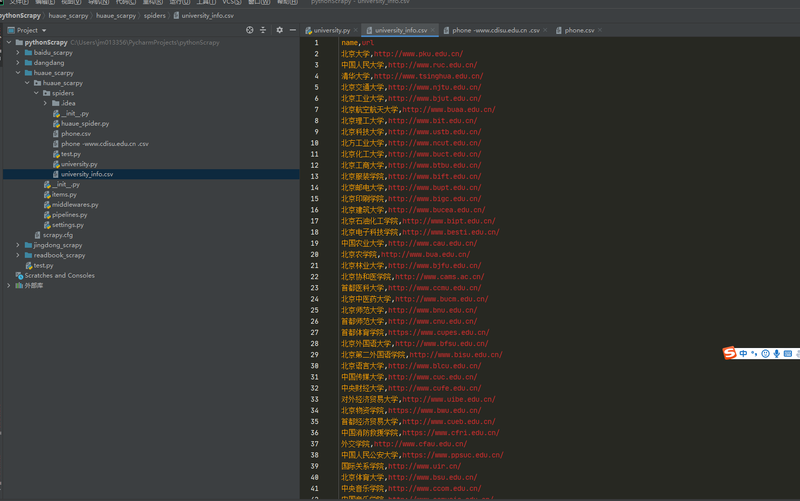
Task: Open the Project view dropdown arrow
Action: [44, 31]
